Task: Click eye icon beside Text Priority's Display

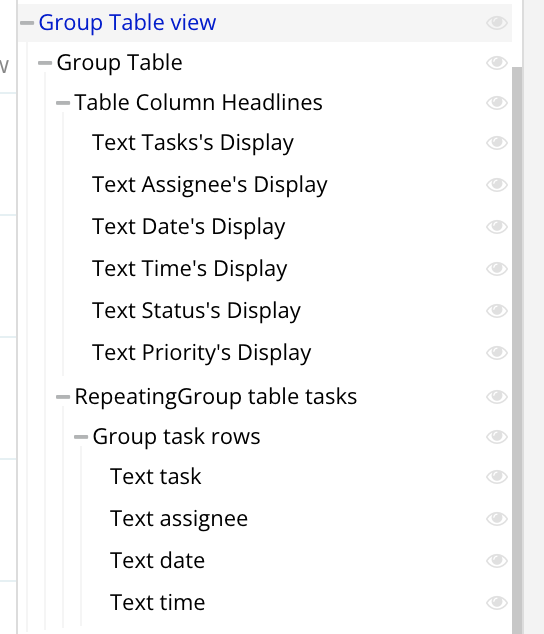Action: tap(497, 353)
